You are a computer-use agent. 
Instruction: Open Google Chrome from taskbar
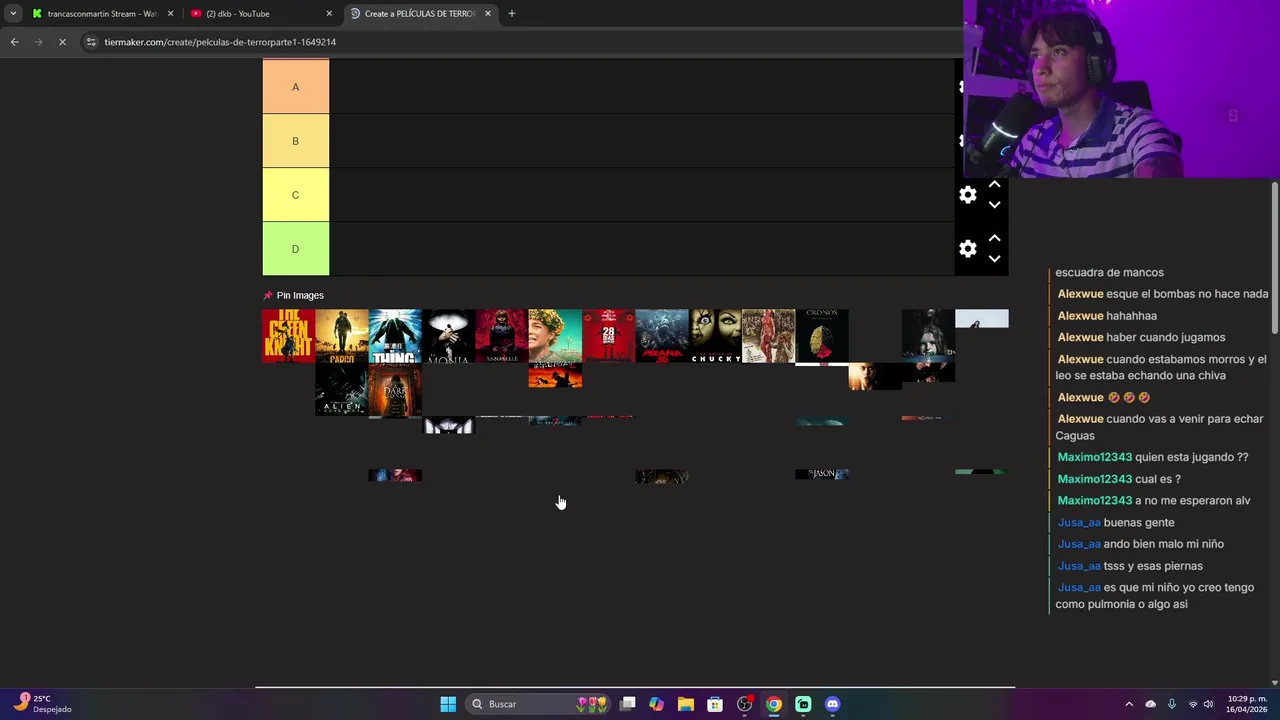(x=774, y=704)
